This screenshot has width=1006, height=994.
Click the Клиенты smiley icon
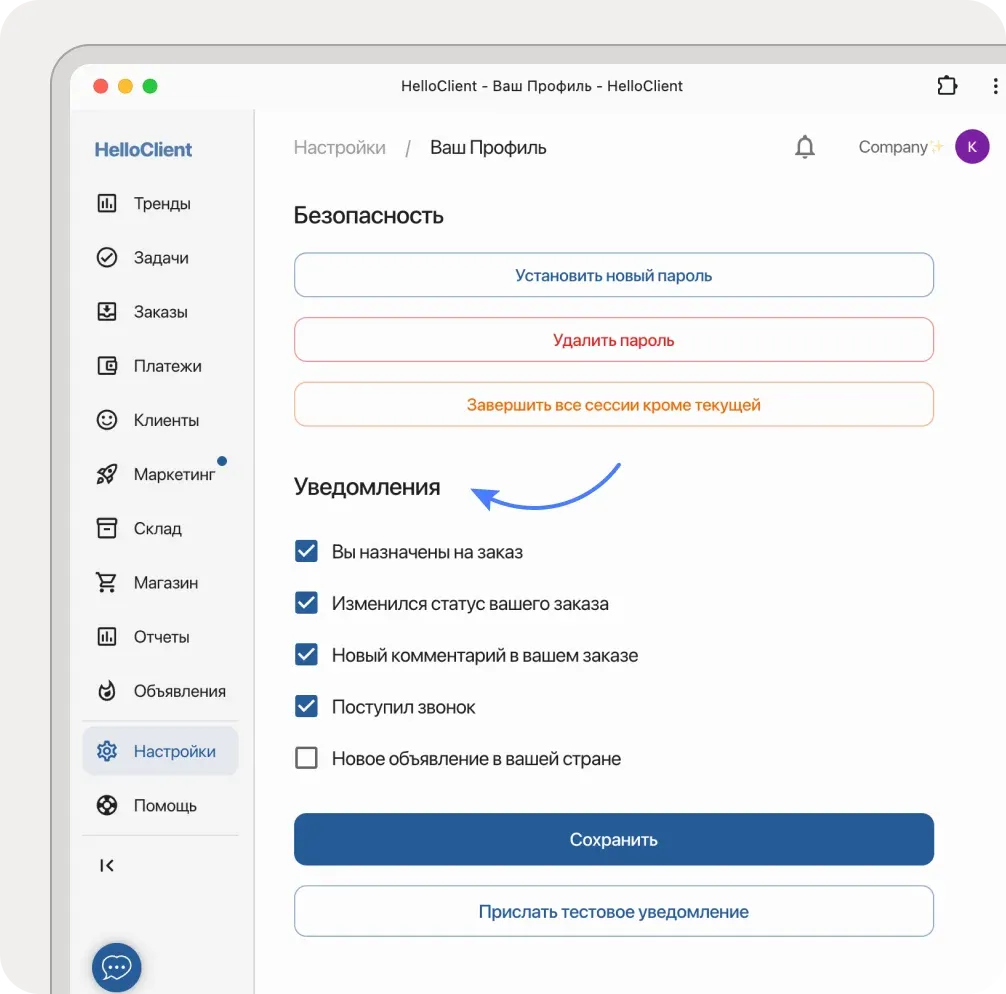click(108, 419)
